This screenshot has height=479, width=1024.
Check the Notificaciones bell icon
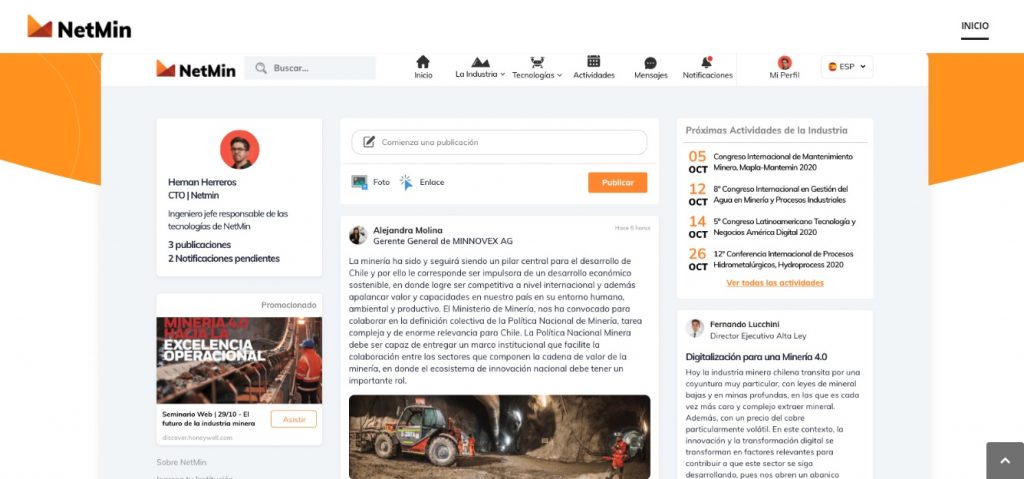707,62
